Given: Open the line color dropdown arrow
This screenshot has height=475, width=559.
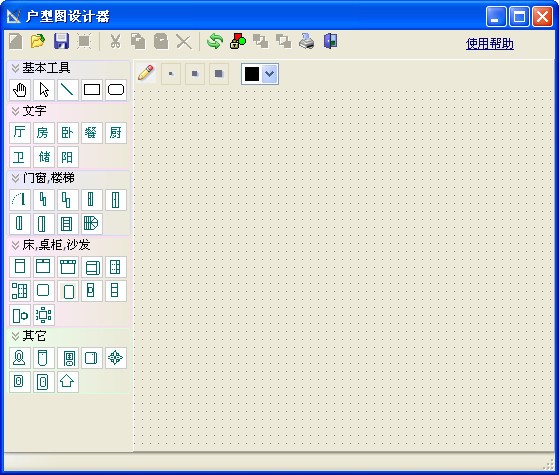Looking at the screenshot, I should point(270,74).
